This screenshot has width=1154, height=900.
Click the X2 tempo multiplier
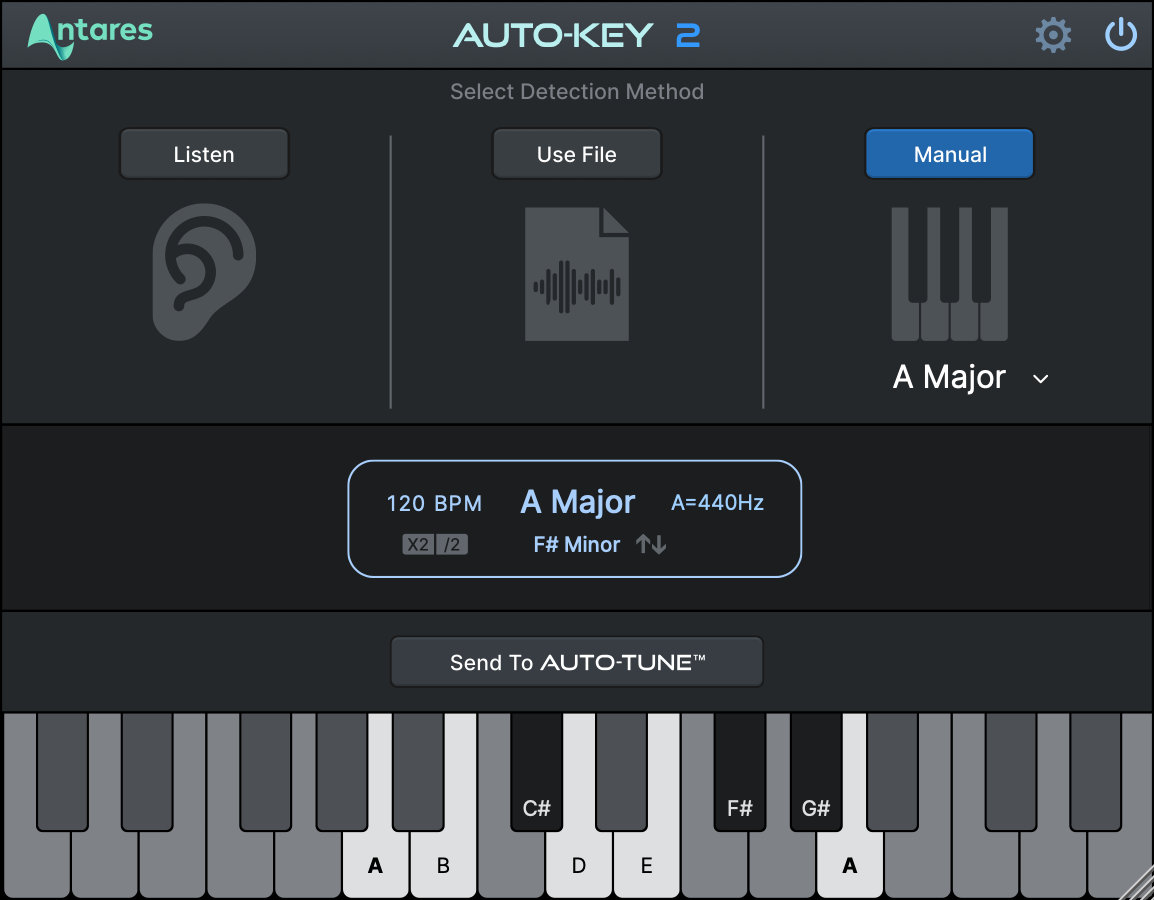click(x=420, y=544)
